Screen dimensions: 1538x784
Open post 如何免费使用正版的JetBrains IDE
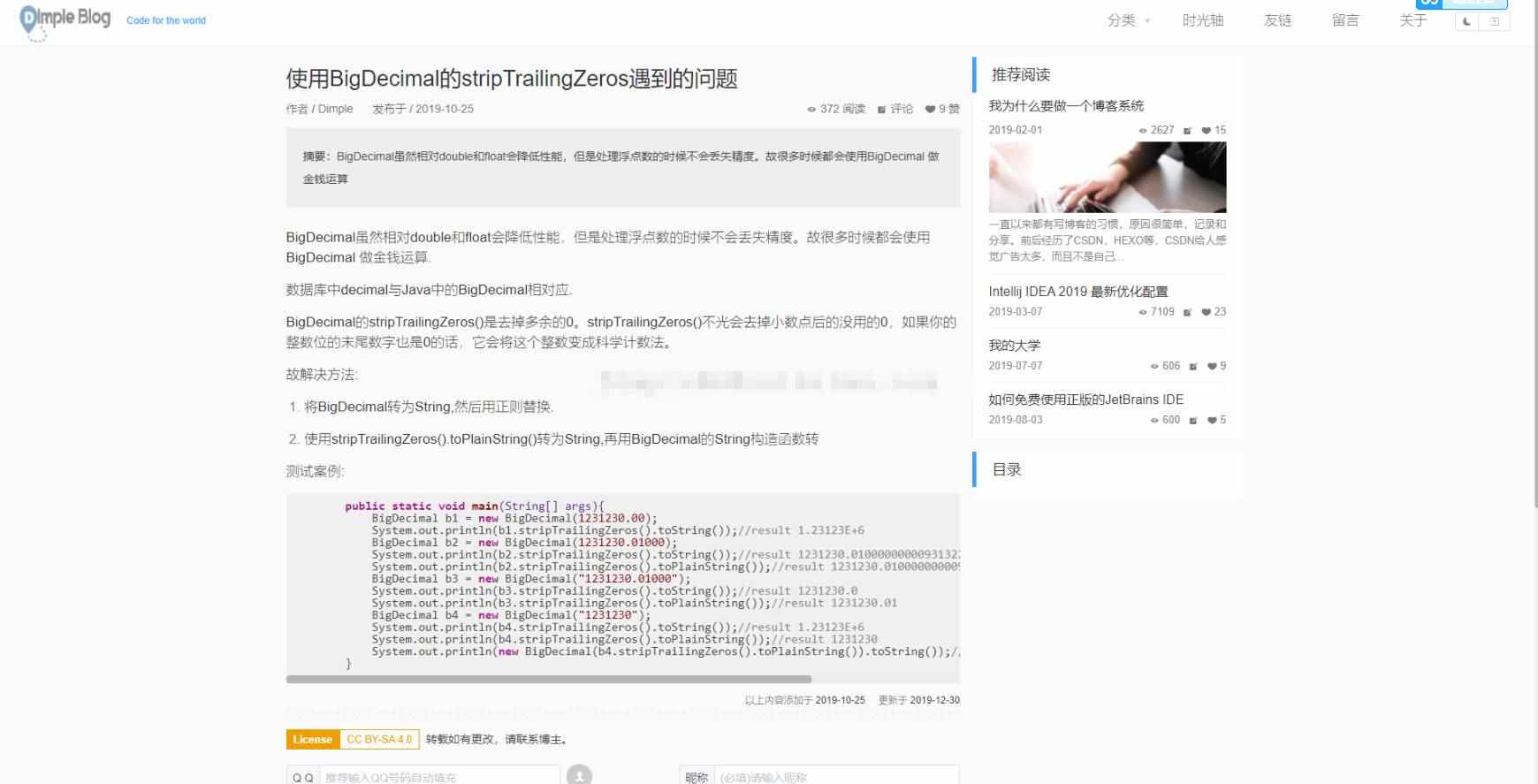coord(1085,400)
